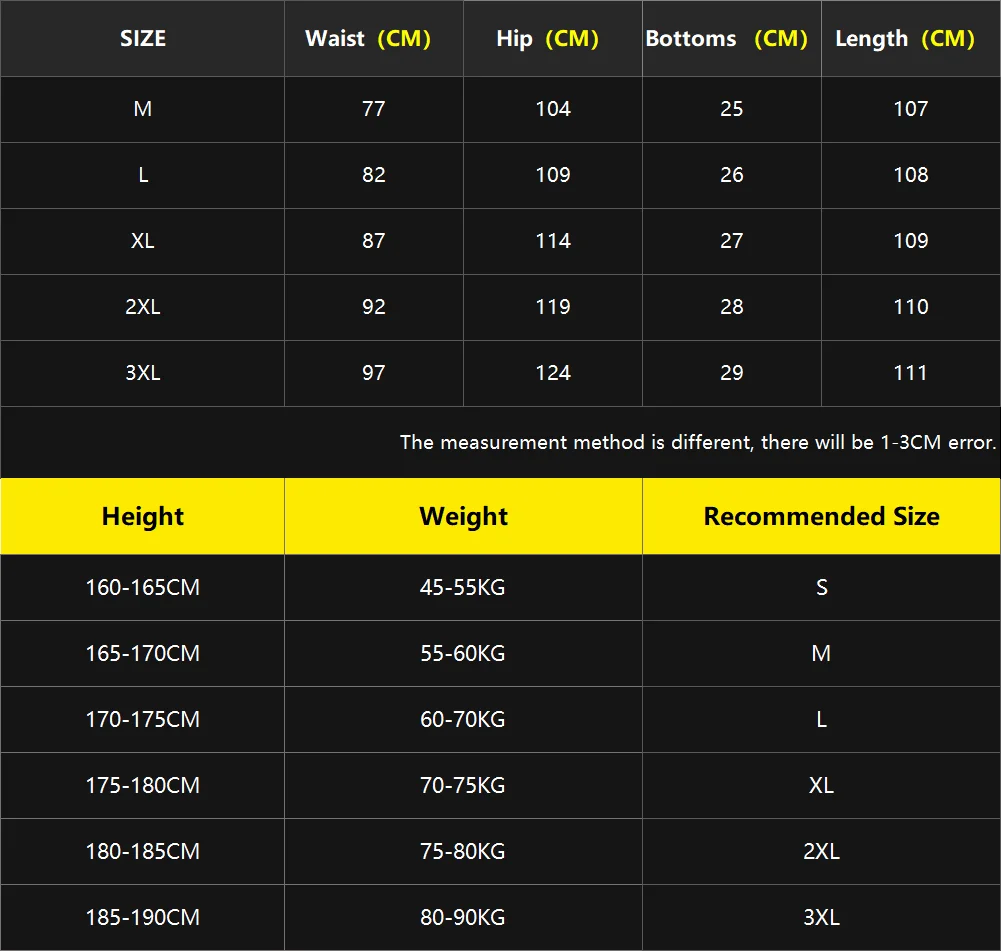Image resolution: width=1001 pixels, height=951 pixels.
Task: Click size 2XL in size column
Action: [143, 307]
